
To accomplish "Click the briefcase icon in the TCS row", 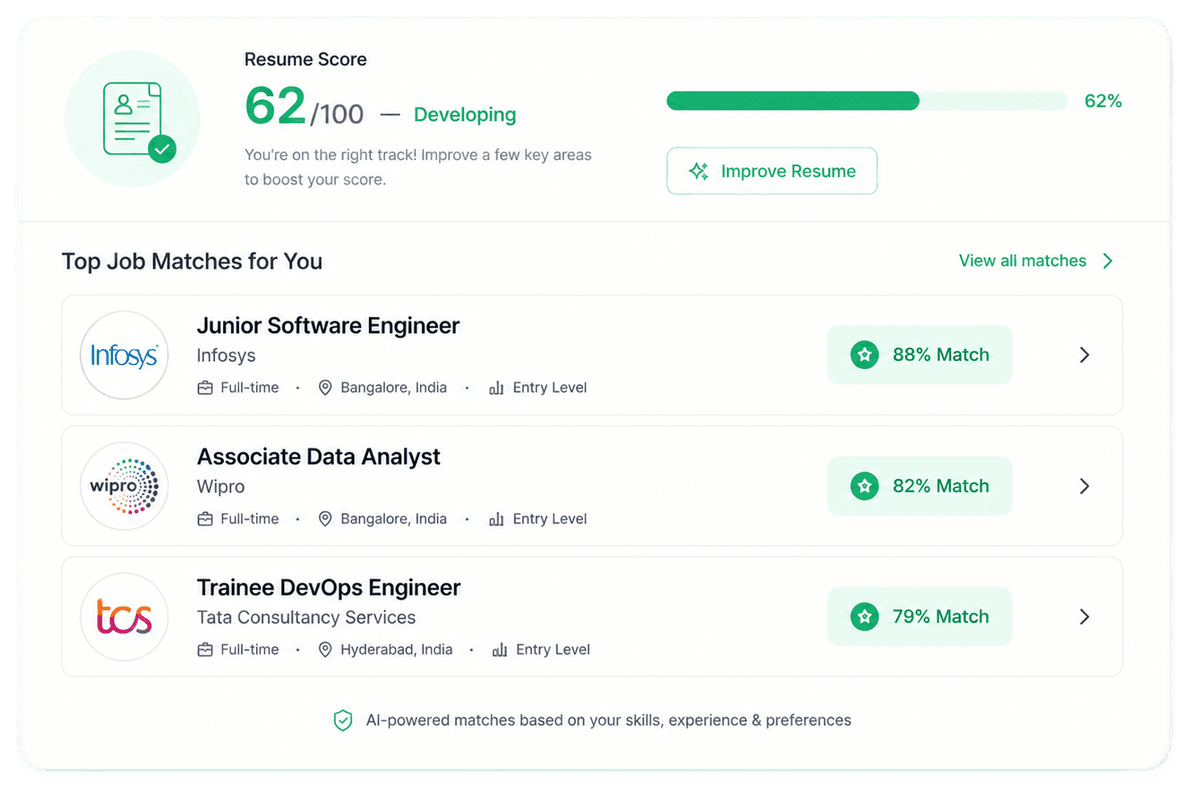I will click(205, 650).
